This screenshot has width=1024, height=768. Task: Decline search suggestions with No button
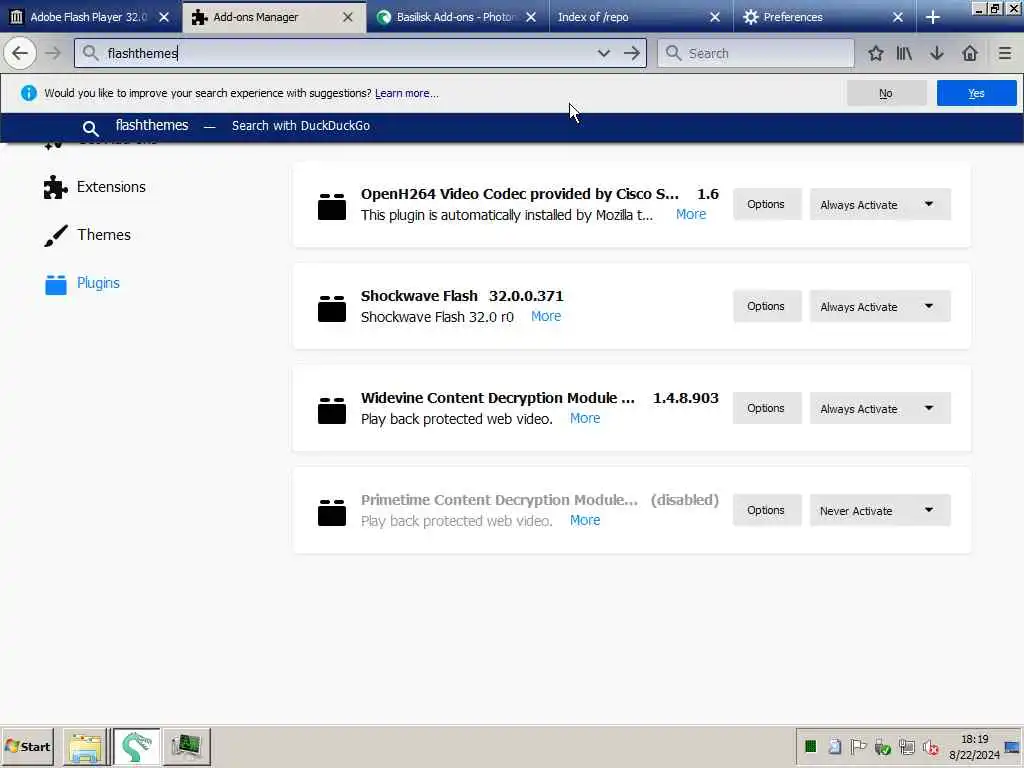(886, 93)
